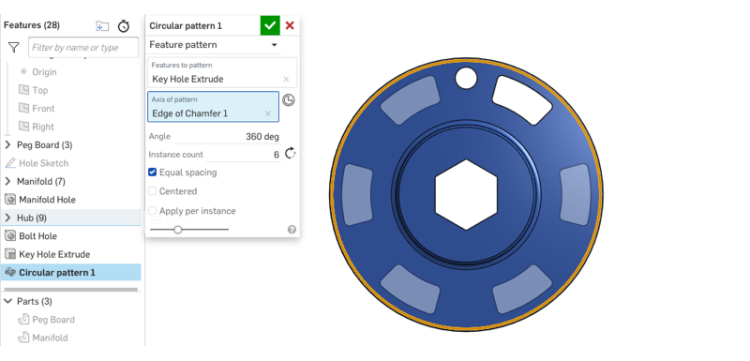Click the clock icon beside Axis of pattern
This screenshot has height=361, width=750.
[288, 100]
